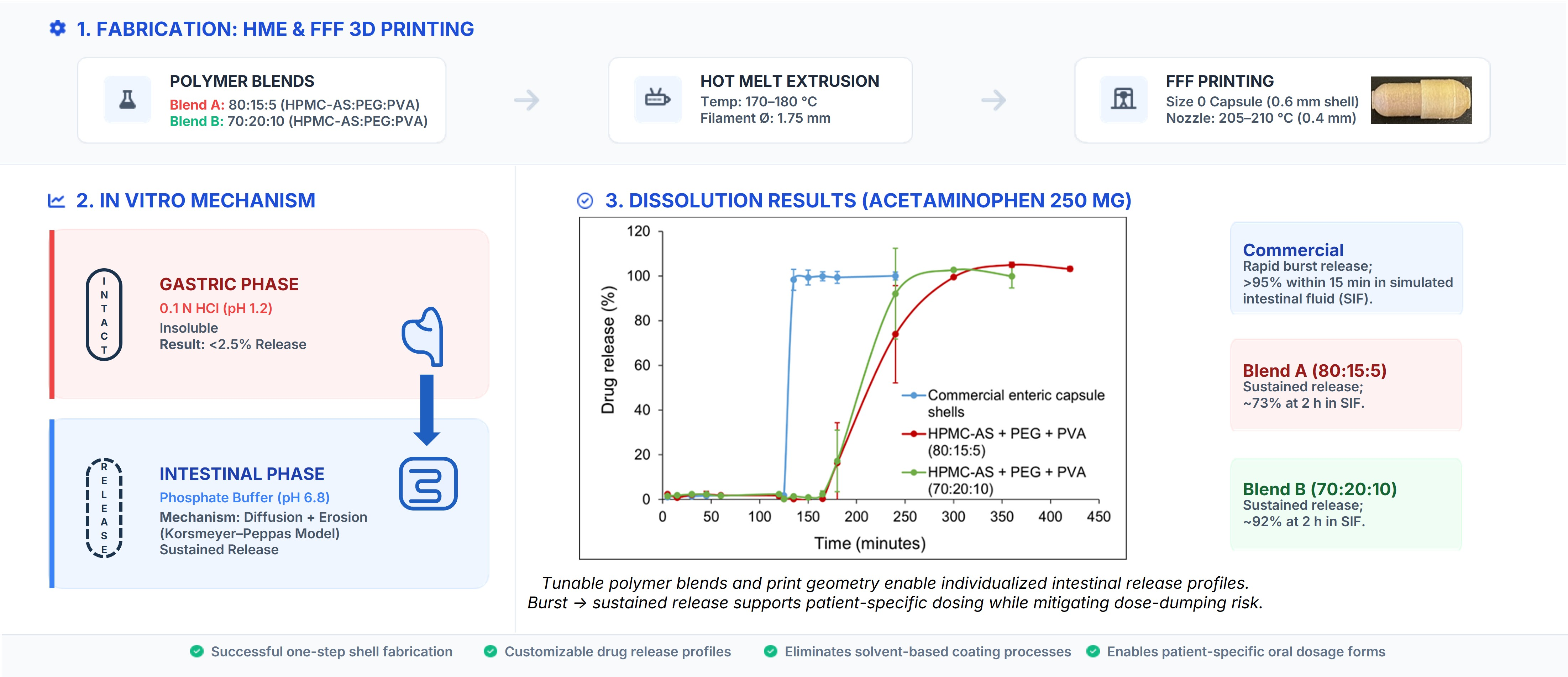Click the red HPMC-AS 80:15:5 legend marker
Screen dimensions: 1568x677
coord(914,434)
